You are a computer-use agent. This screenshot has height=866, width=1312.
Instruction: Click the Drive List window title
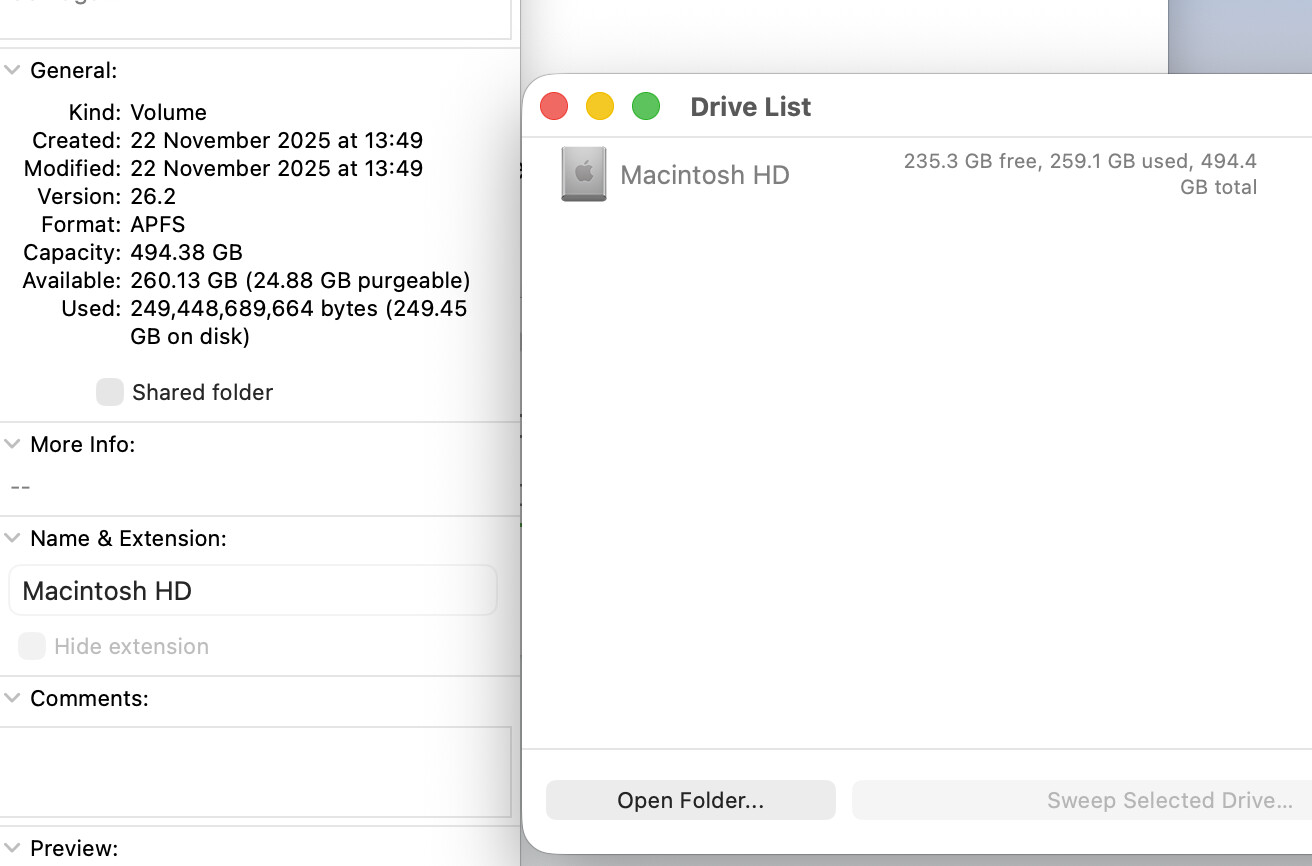coord(751,107)
